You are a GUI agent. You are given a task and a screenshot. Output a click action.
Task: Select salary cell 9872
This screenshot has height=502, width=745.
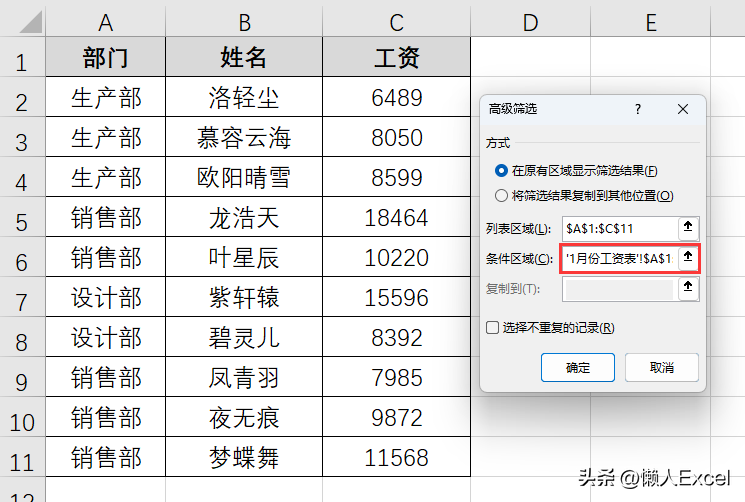(x=396, y=417)
